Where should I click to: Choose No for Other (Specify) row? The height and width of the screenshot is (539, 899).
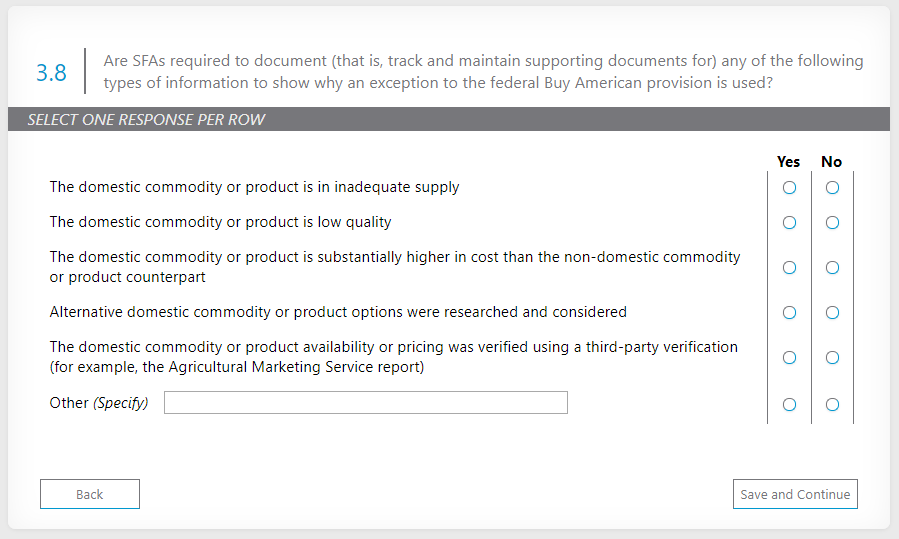click(832, 404)
